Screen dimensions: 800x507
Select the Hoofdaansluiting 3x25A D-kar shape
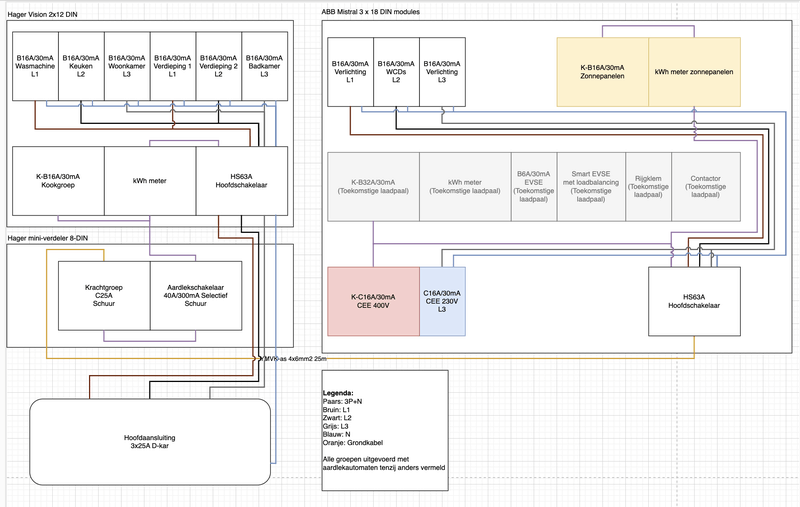click(150, 442)
